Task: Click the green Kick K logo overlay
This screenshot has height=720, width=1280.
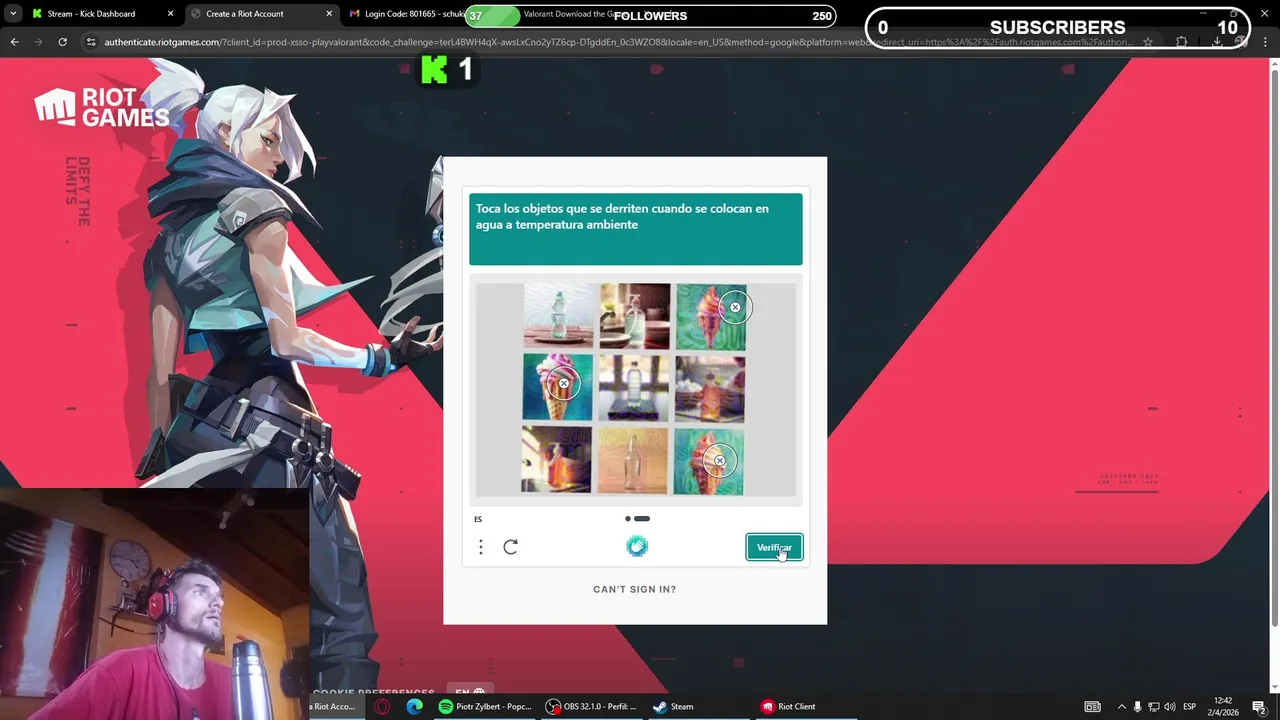Action: point(435,69)
